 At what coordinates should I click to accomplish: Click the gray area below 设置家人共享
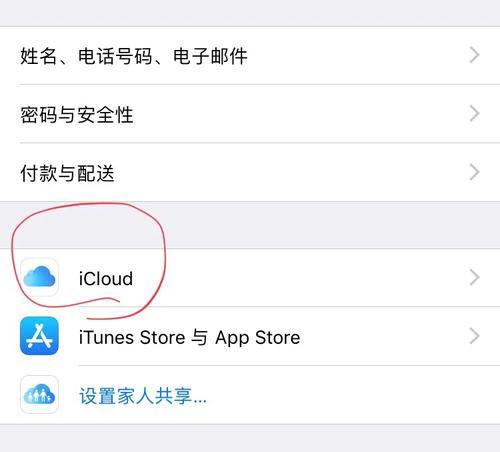(250, 438)
